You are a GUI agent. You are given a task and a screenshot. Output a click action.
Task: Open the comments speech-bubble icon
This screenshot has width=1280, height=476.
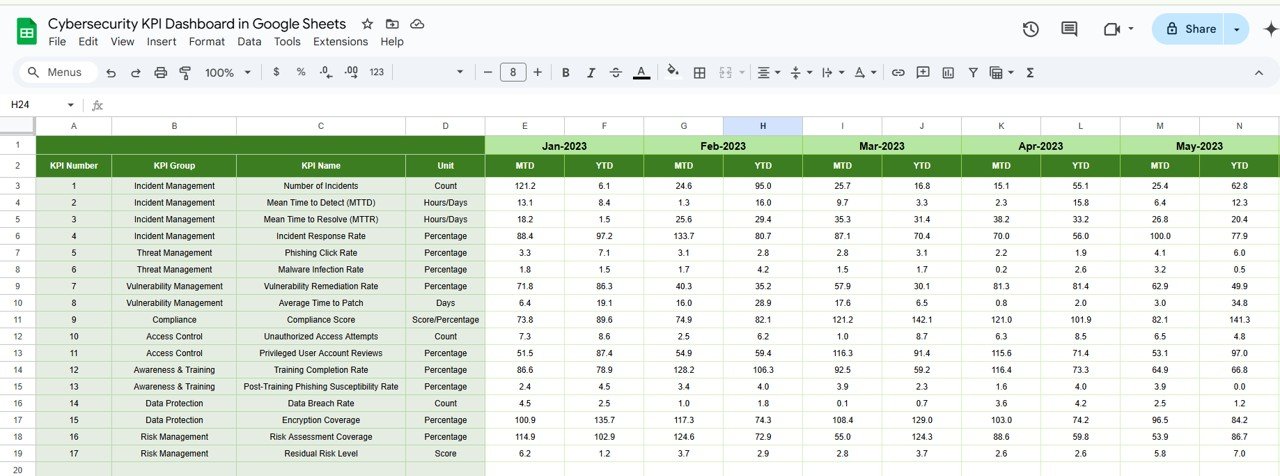[1069, 29]
